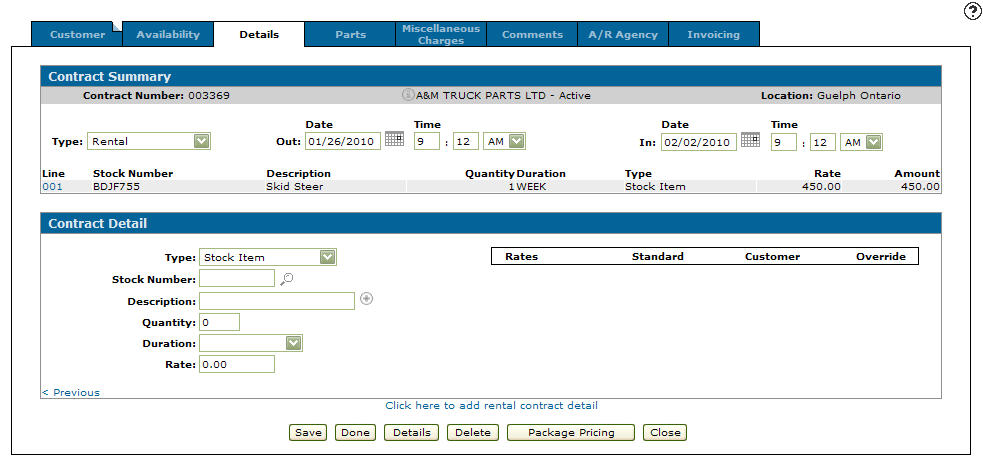Open the Parts tab
The height and width of the screenshot is (467, 983).
pyautogui.click(x=350, y=34)
